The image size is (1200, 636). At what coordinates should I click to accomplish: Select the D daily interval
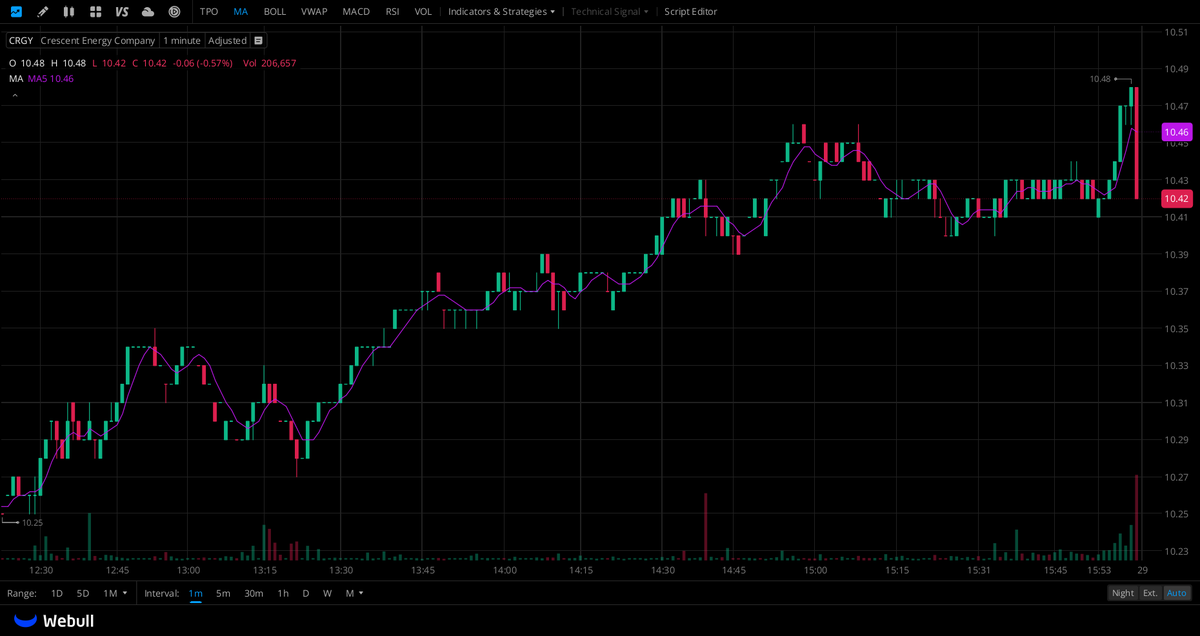[x=306, y=593]
